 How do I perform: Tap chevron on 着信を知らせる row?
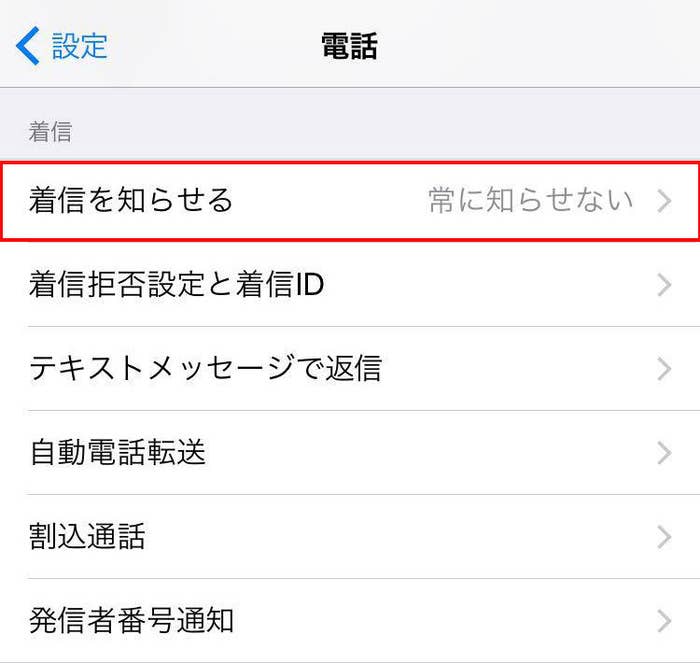(664, 201)
